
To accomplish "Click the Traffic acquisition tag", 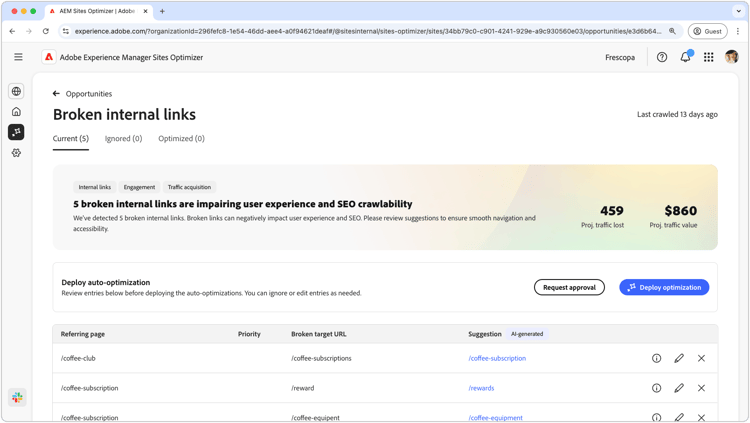I will [189, 187].
